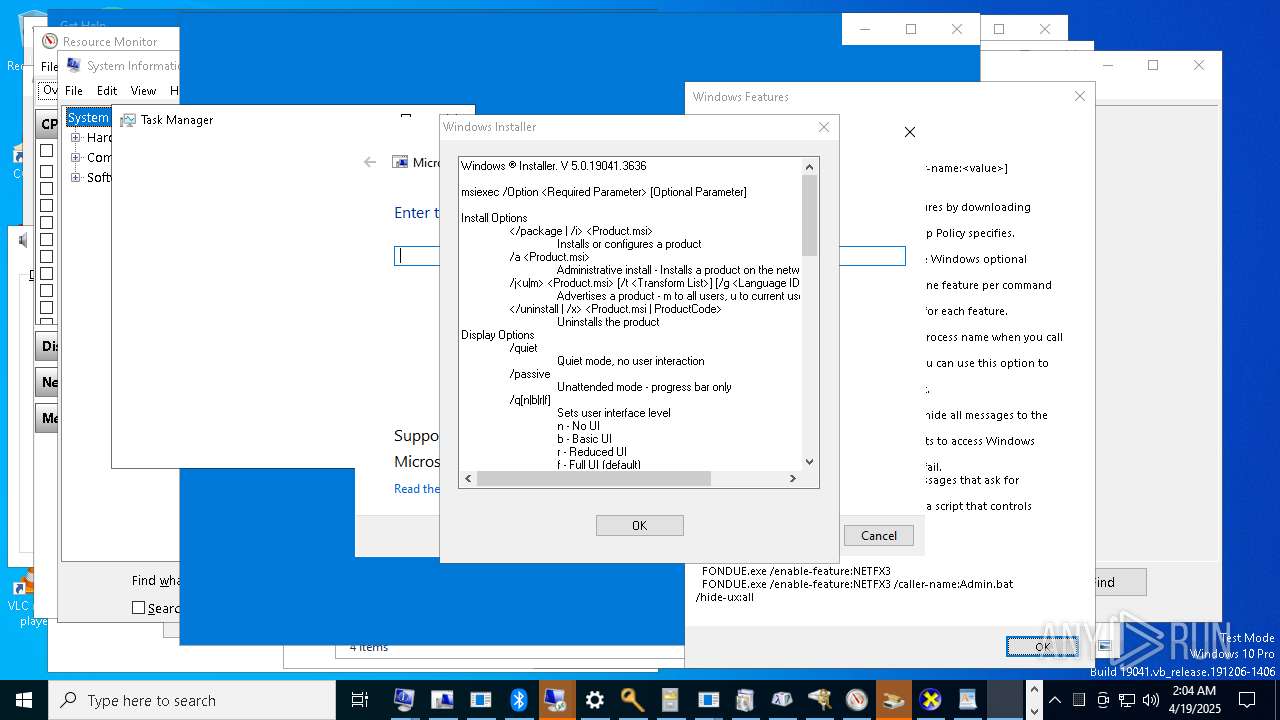Viewport: 1280px width, 720px height.
Task: Switch to the Overview tab in Resource Monitor
Action: pyautogui.click(x=48, y=91)
